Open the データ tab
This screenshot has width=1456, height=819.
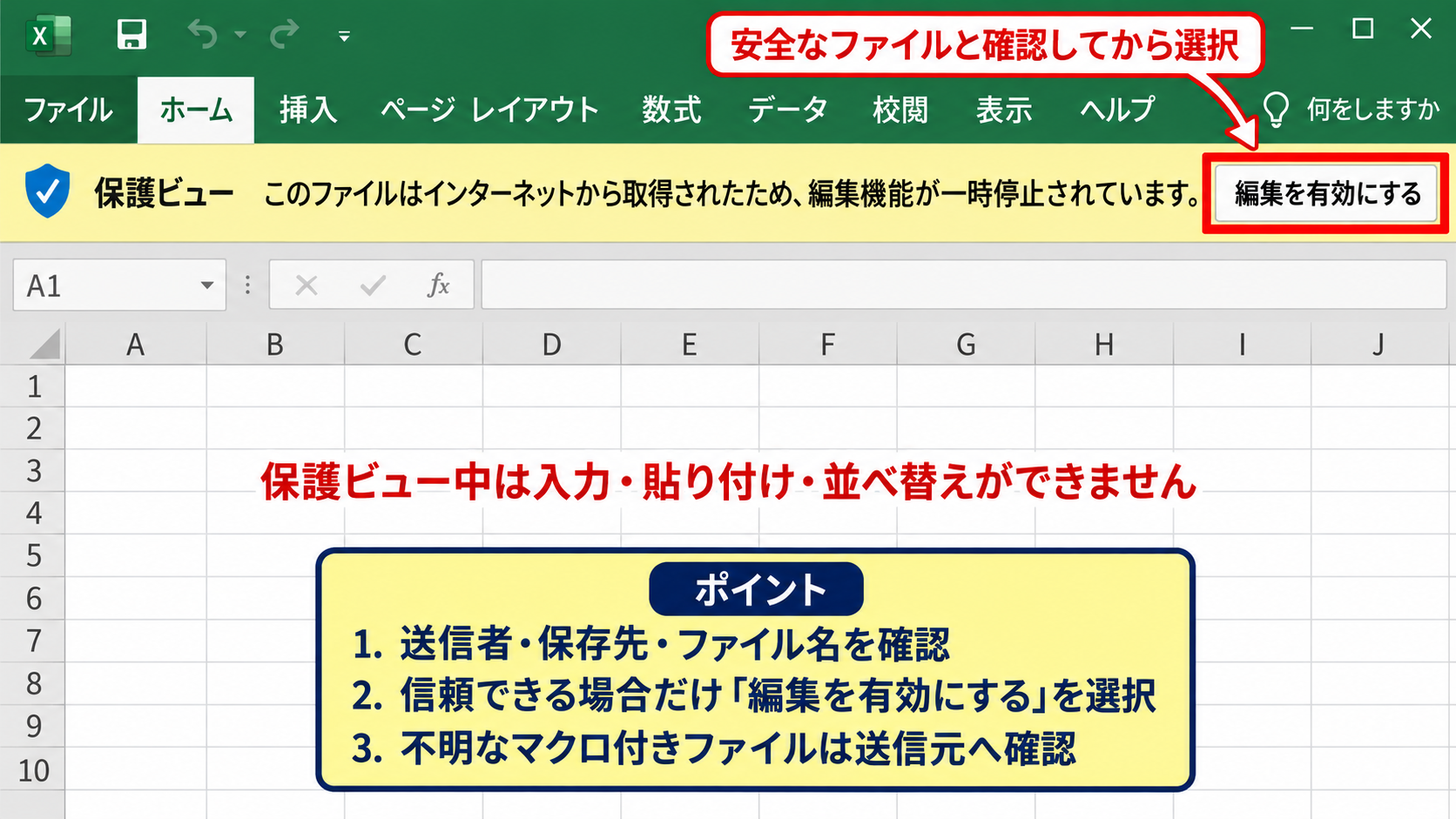click(x=787, y=110)
